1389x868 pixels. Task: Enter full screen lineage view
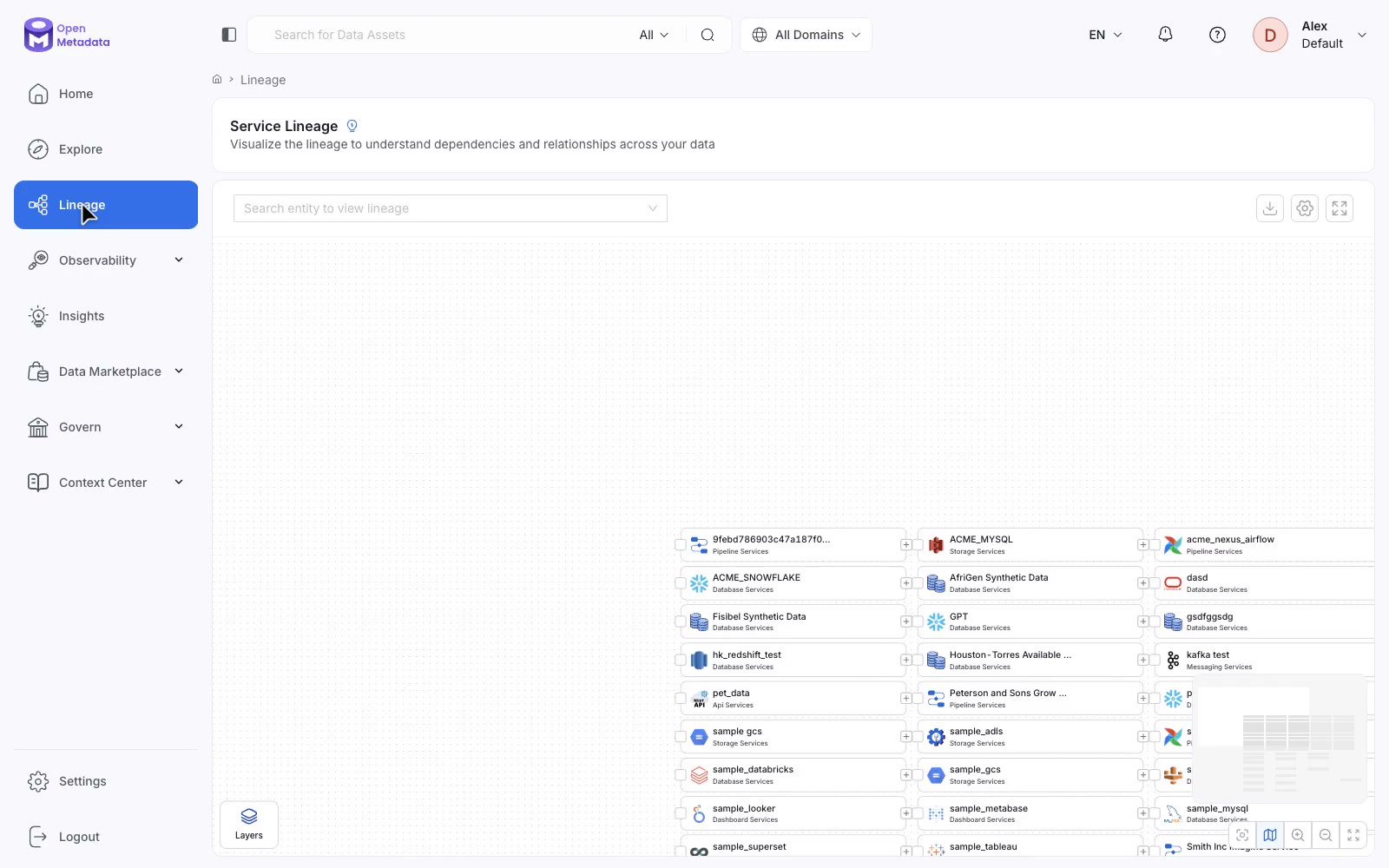tap(1340, 208)
